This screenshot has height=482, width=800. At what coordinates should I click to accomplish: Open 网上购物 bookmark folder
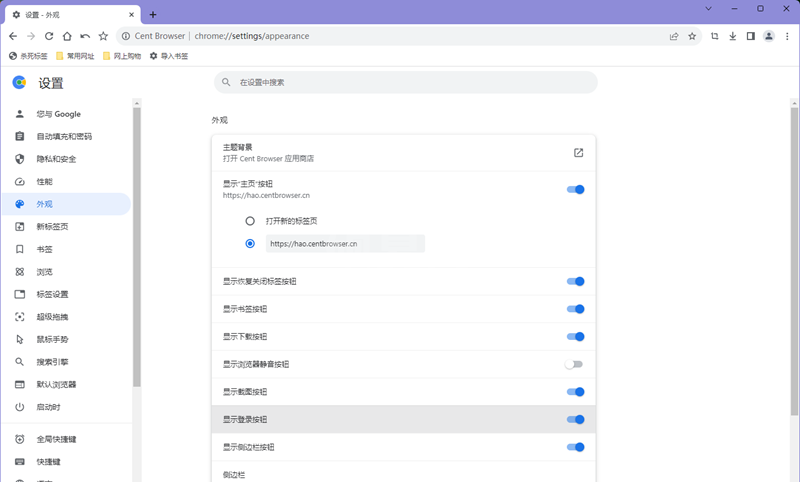coord(122,56)
